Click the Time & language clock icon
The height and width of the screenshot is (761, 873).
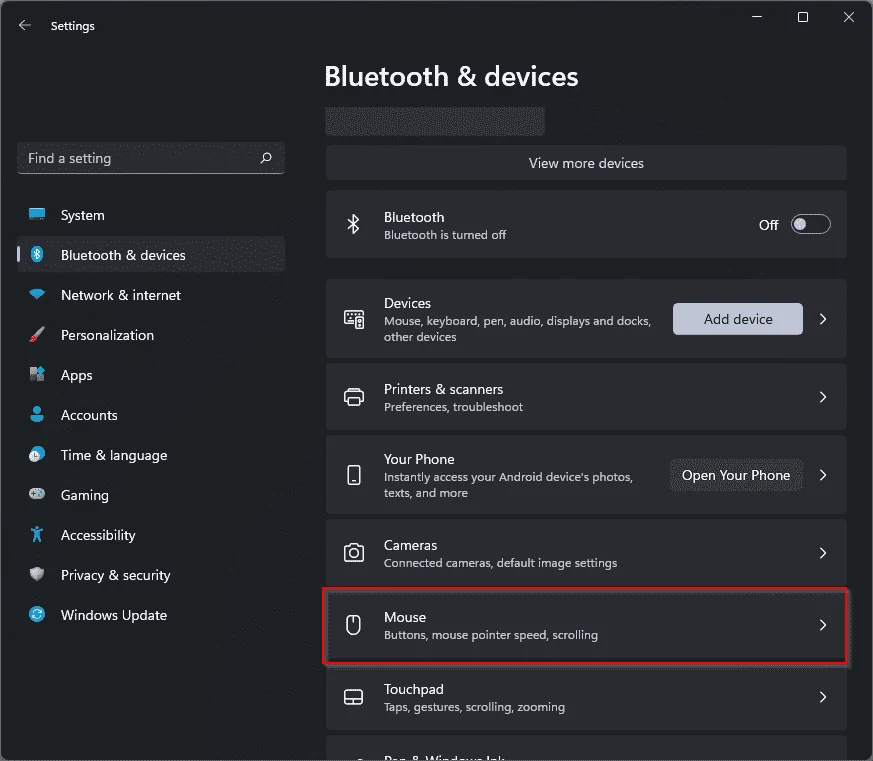click(37, 454)
